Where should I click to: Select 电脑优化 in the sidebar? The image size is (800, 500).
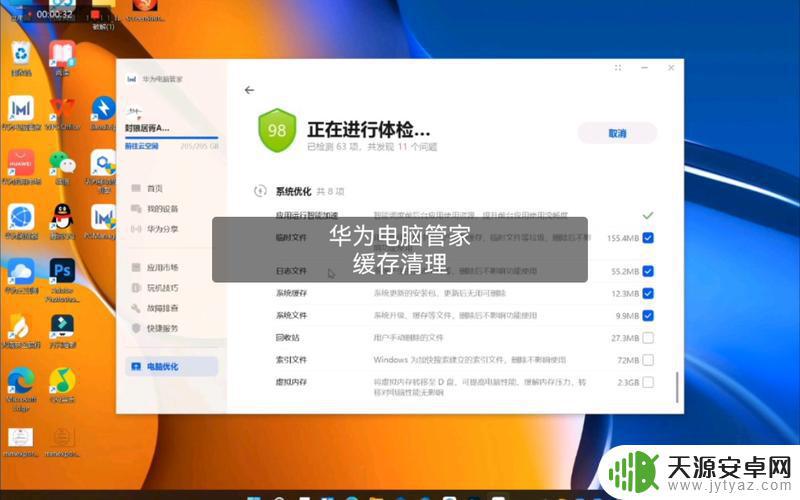coord(171,366)
